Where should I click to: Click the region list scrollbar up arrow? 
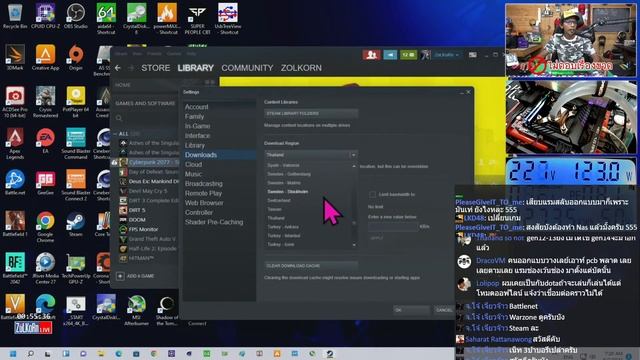point(354,166)
